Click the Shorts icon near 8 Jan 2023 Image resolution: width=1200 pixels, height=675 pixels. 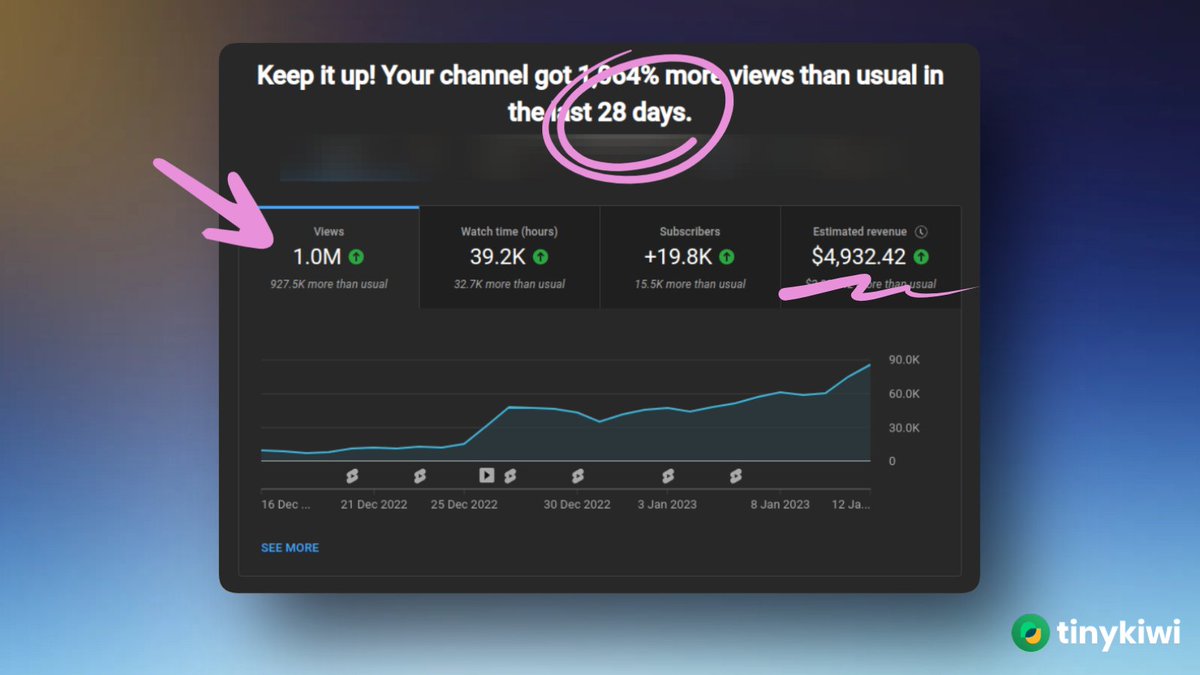point(736,476)
